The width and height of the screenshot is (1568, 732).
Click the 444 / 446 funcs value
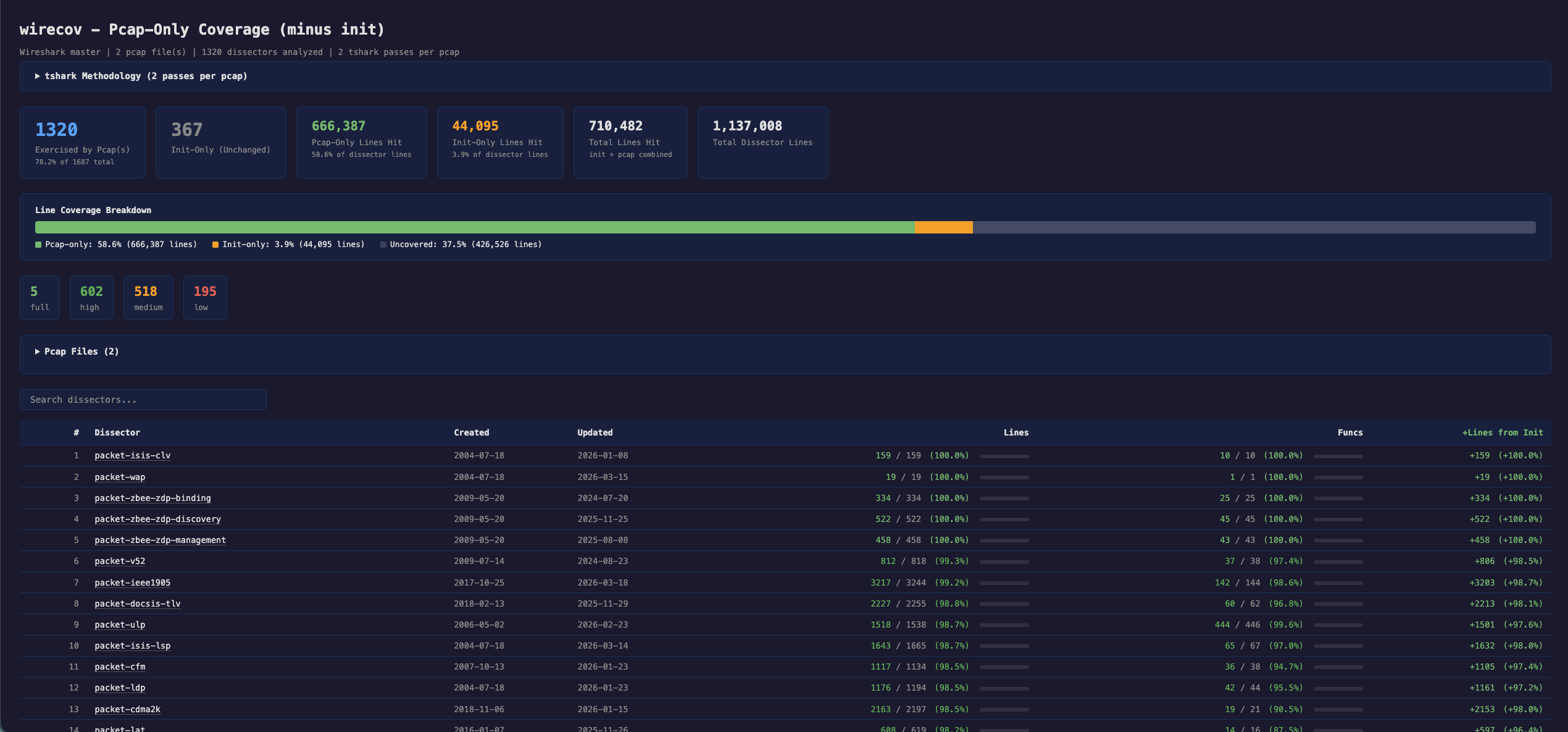[1238, 625]
